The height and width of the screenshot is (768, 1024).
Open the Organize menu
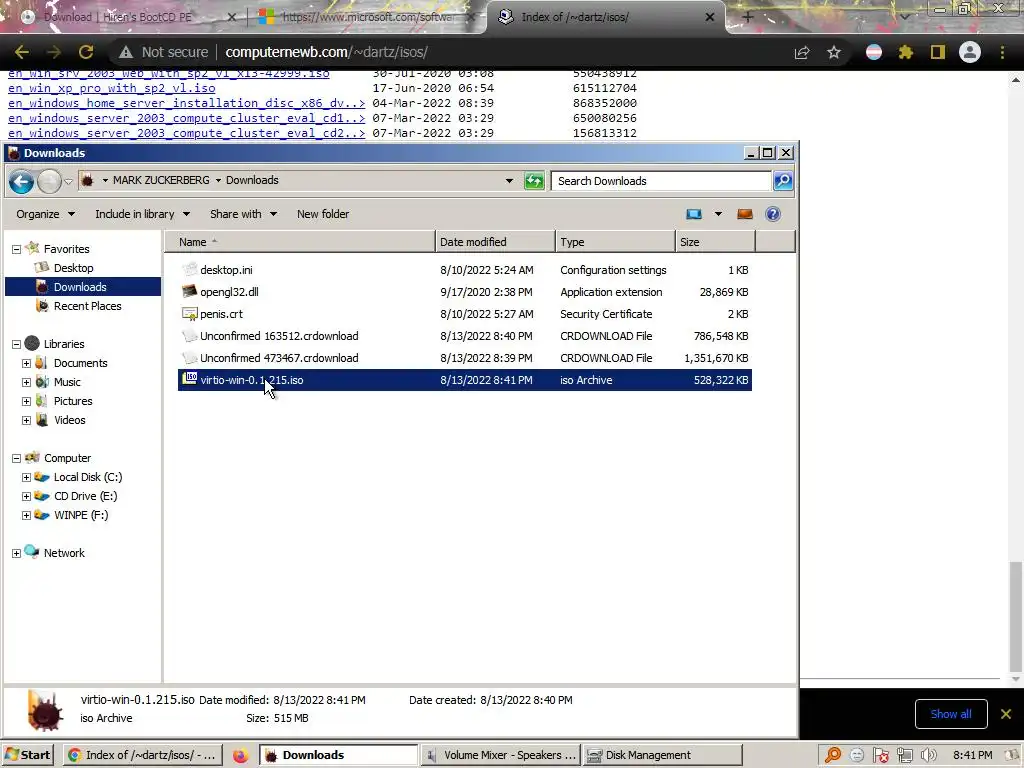pyautogui.click(x=45, y=214)
